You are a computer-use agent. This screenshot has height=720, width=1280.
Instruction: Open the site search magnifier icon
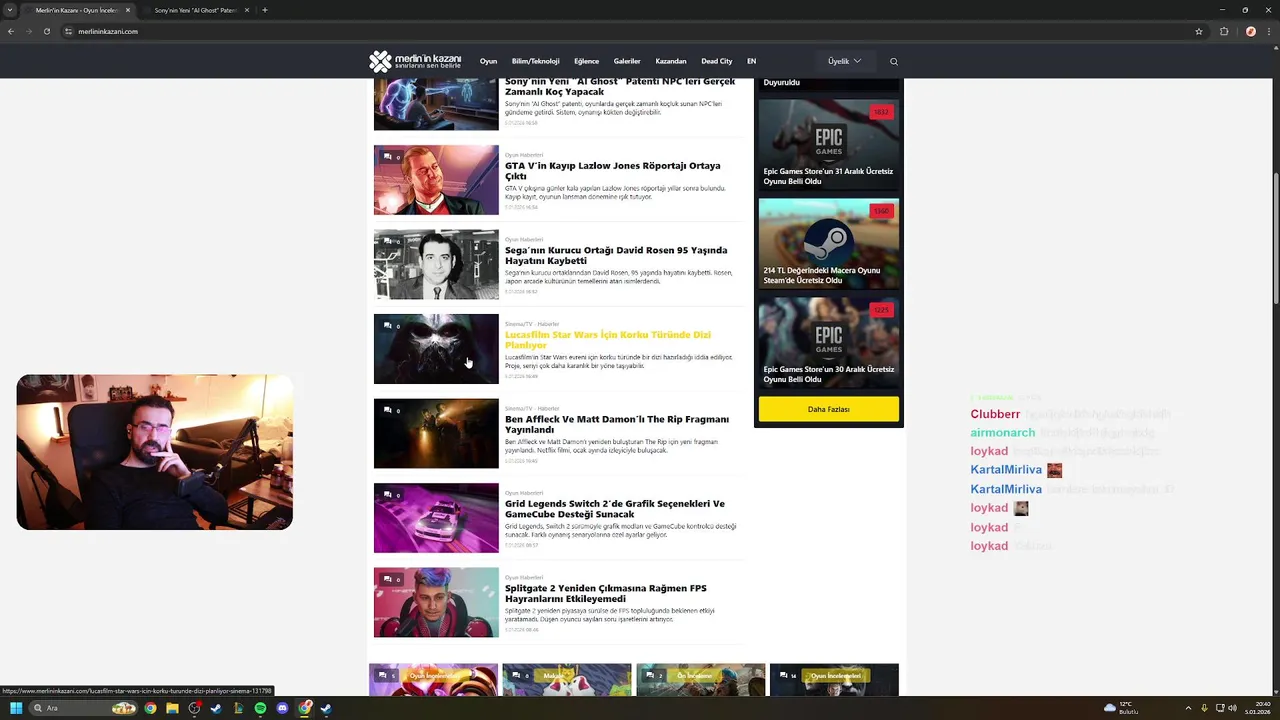click(x=894, y=61)
